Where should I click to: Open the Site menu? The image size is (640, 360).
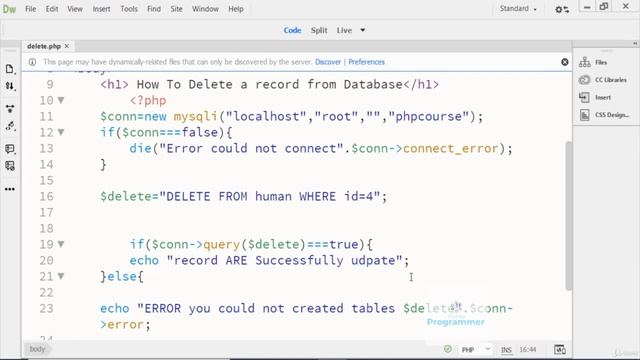(x=176, y=9)
